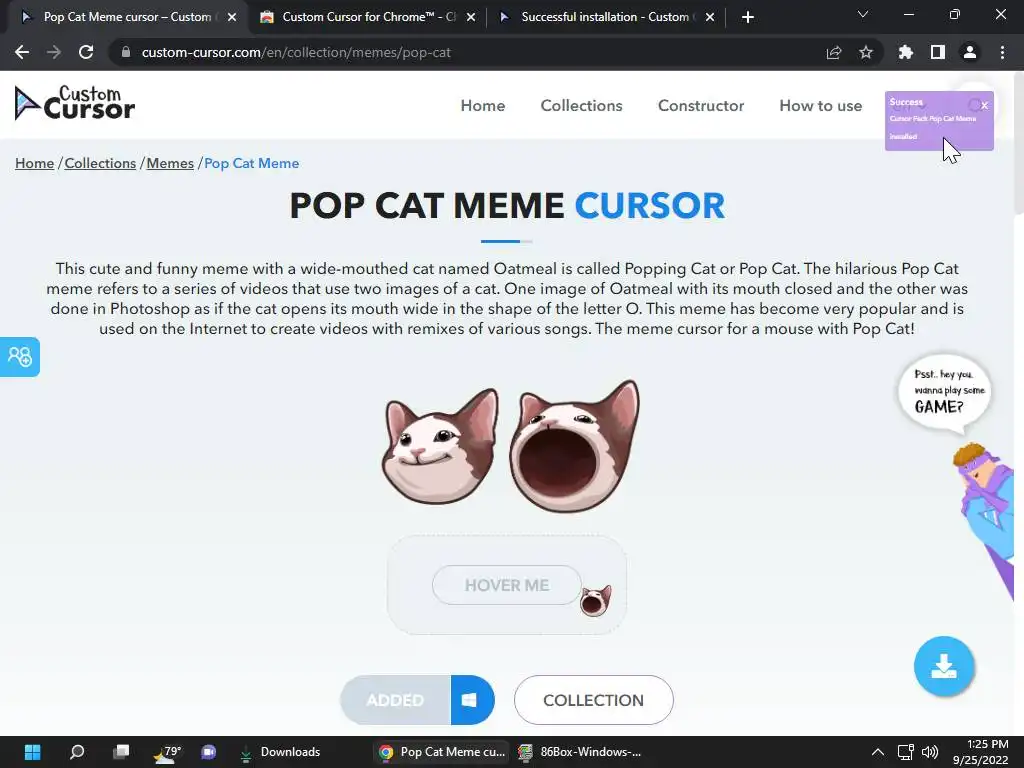
Task: Click the open-mouth Pop Cat image
Action: pyautogui.click(x=575, y=447)
